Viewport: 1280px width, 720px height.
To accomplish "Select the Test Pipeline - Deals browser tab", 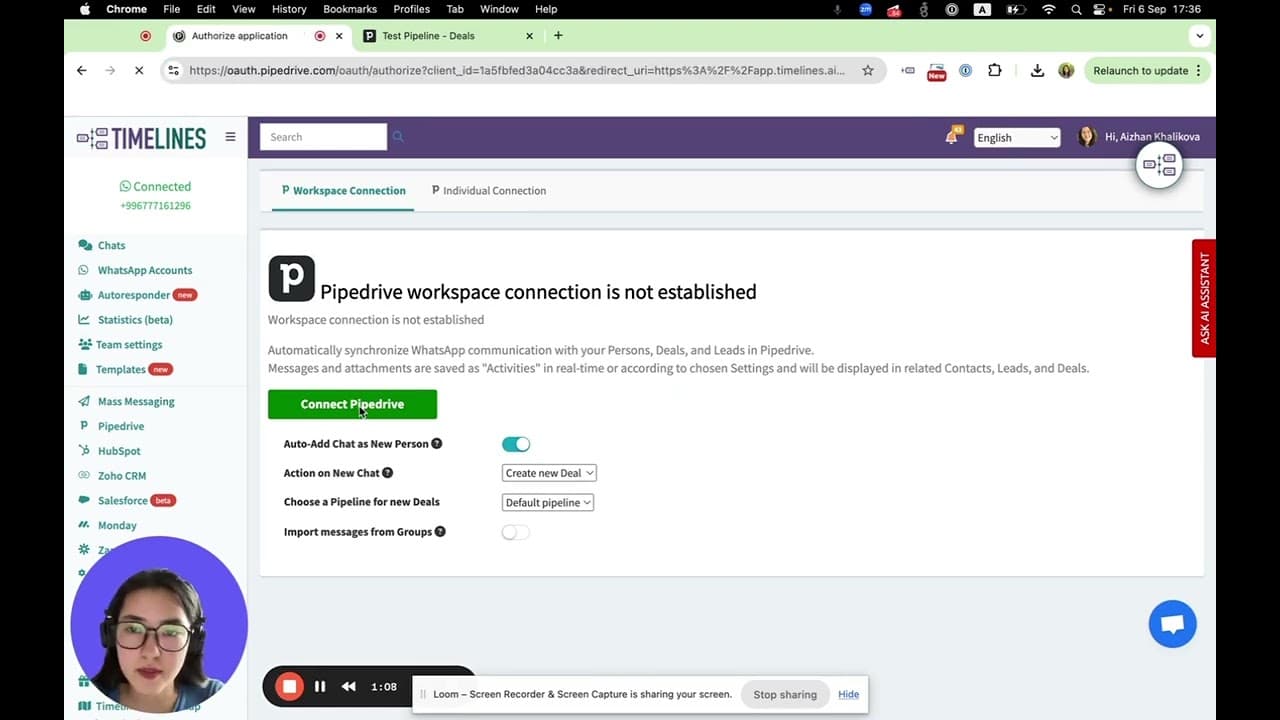I will 430,34.
